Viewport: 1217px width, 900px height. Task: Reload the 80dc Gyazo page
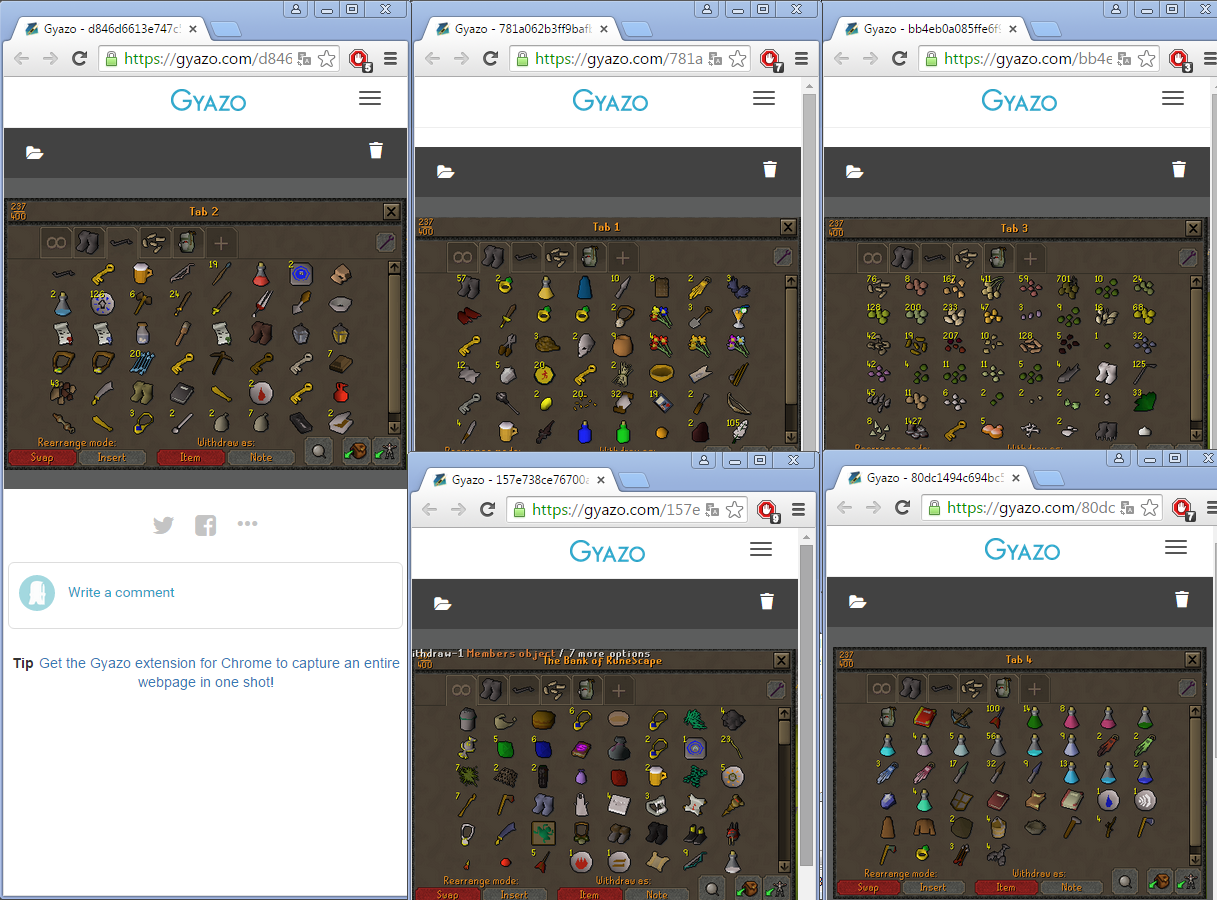902,508
